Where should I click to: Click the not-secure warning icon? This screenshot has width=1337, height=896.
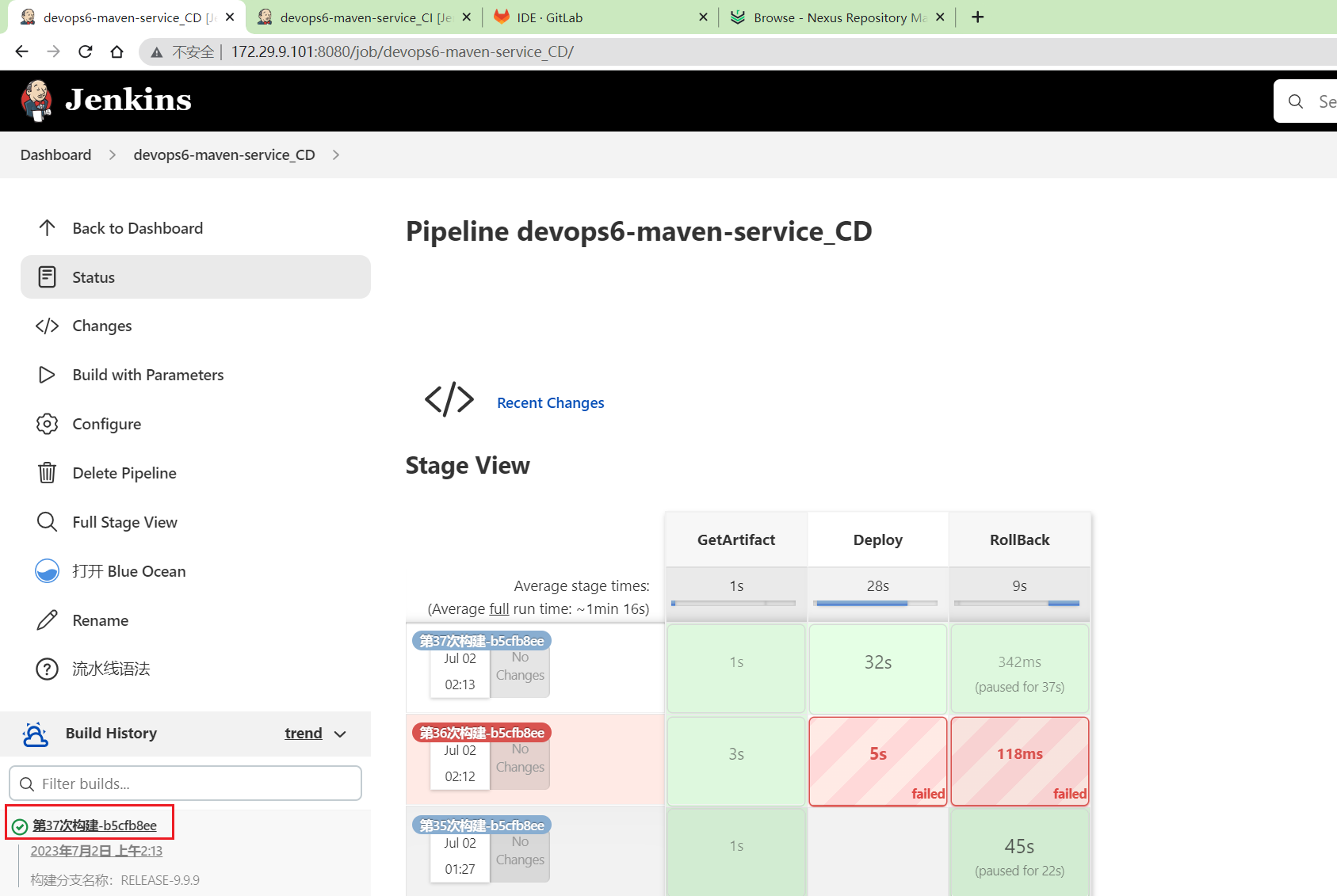pos(157,52)
